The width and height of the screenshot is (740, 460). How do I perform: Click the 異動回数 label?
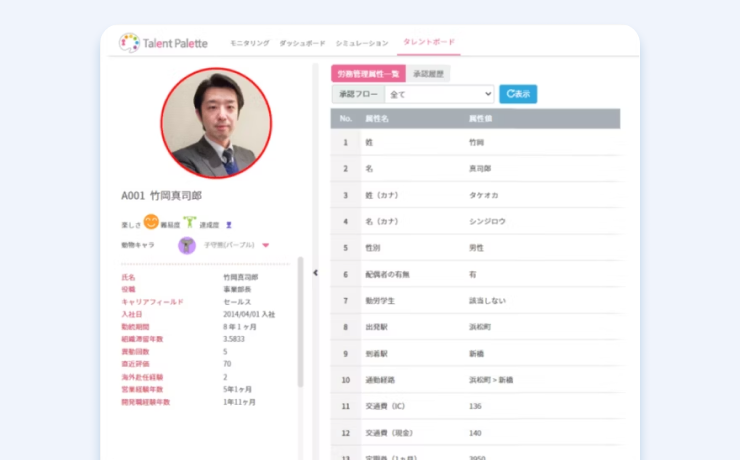(x=135, y=352)
